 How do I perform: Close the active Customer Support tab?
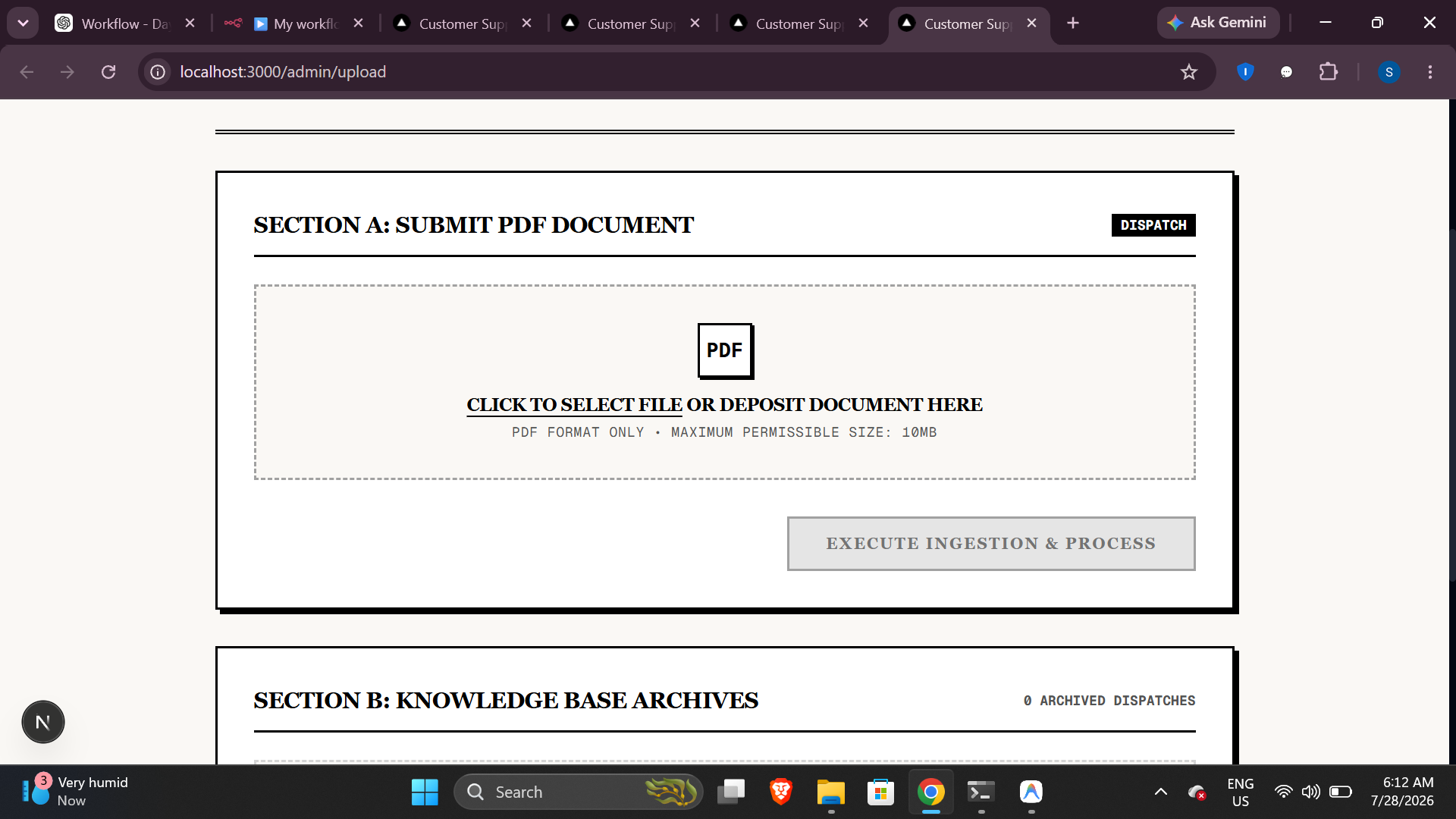(1031, 24)
